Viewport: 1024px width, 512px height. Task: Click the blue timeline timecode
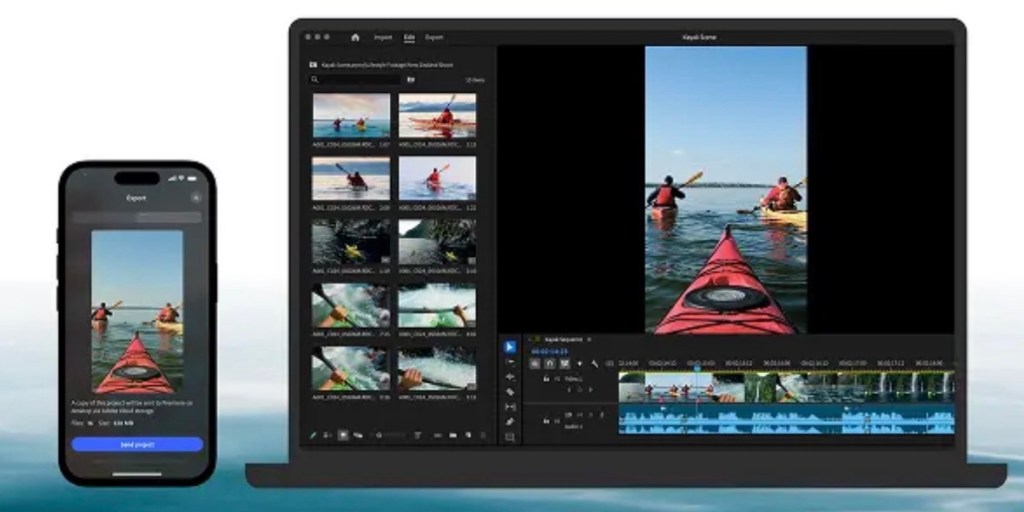point(549,351)
